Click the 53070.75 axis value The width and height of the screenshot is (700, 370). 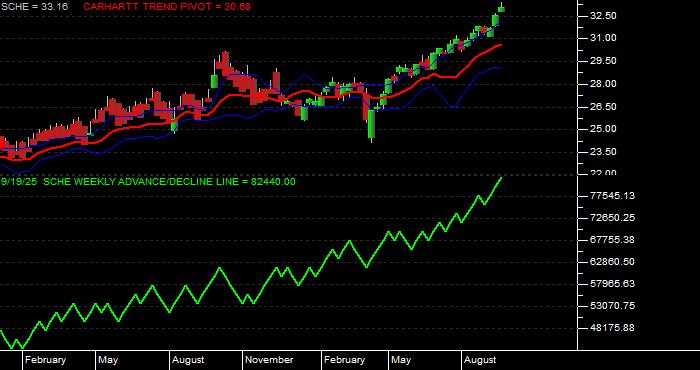(x=612, y=306)
